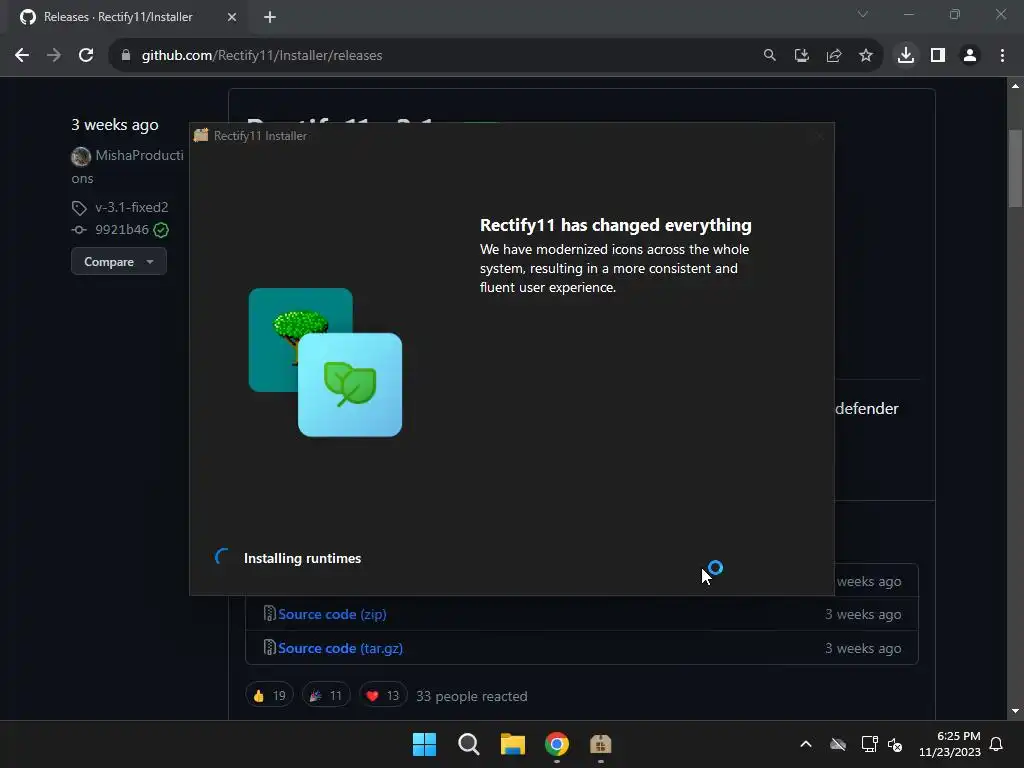Image resolution: width=1024 pixels, height=768 pixels.
Task: Open Chrome profile menu
Action: pyautogui.click(x=970, y=56)
